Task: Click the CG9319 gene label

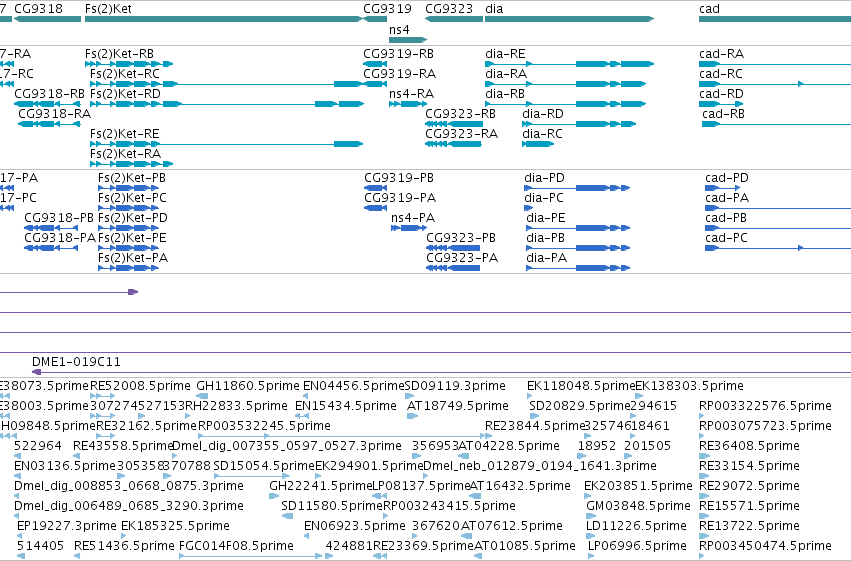Action: 387,9
